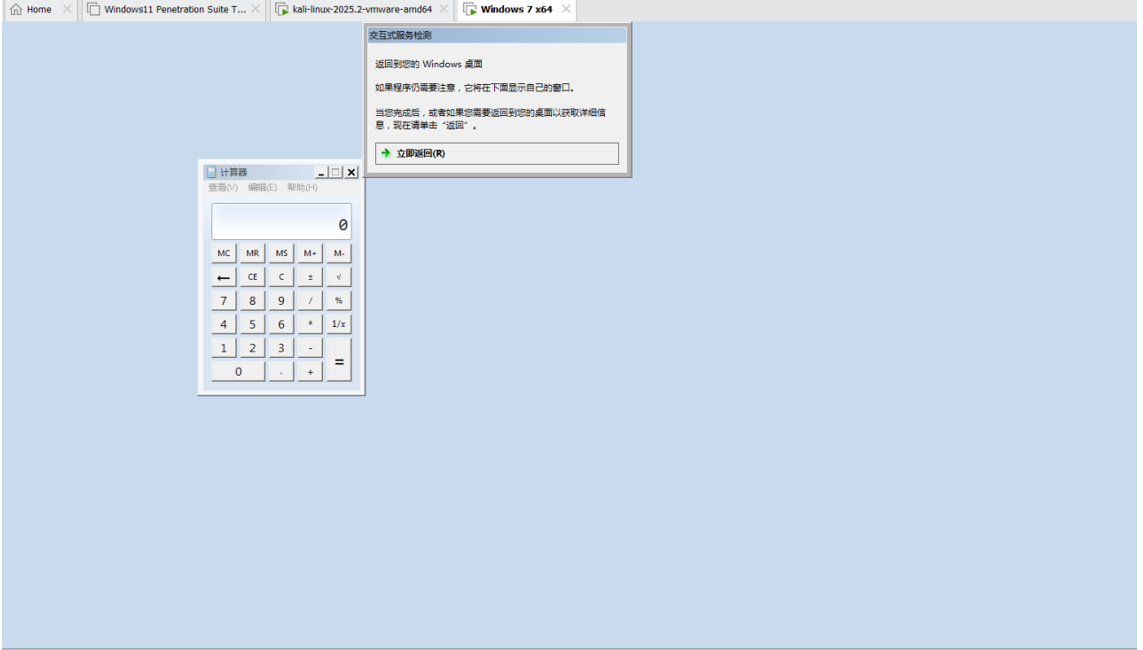Click digit 7 on calculator
Viewport: 1143px width, 650px height.
pyautogui.click(x=223, y=300)
